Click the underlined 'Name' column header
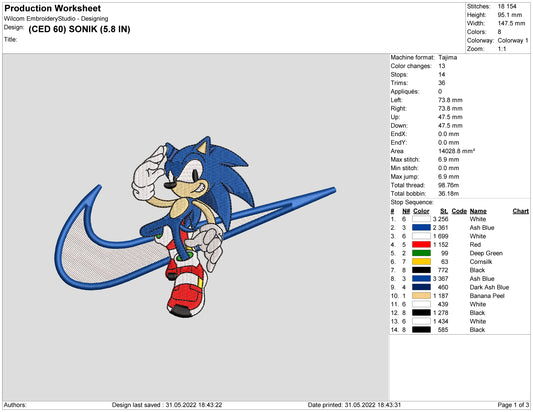The height and width of the screenshot is (412, 533). pos(478,211)
